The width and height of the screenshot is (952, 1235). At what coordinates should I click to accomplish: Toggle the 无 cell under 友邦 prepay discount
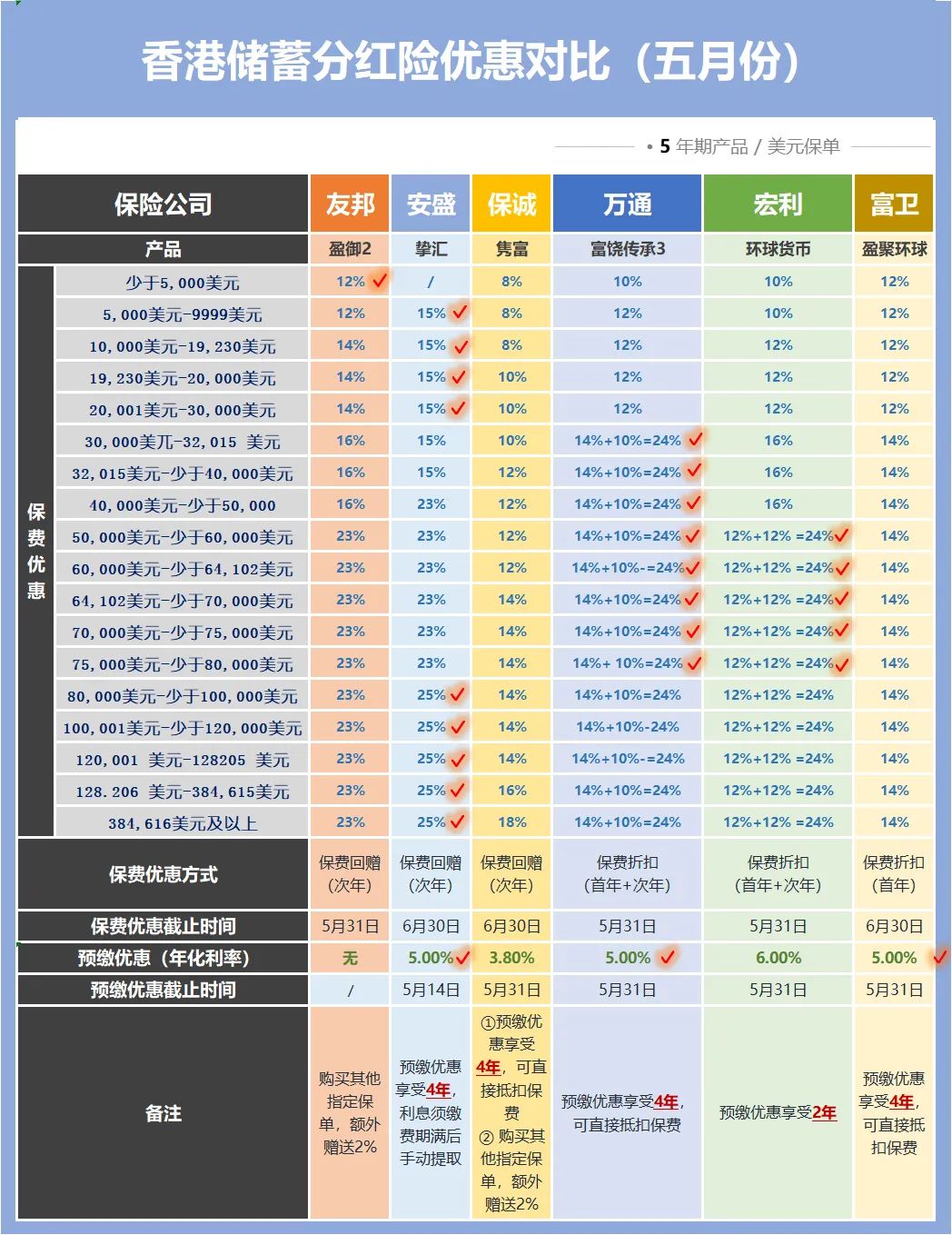[x=350, y=957]
